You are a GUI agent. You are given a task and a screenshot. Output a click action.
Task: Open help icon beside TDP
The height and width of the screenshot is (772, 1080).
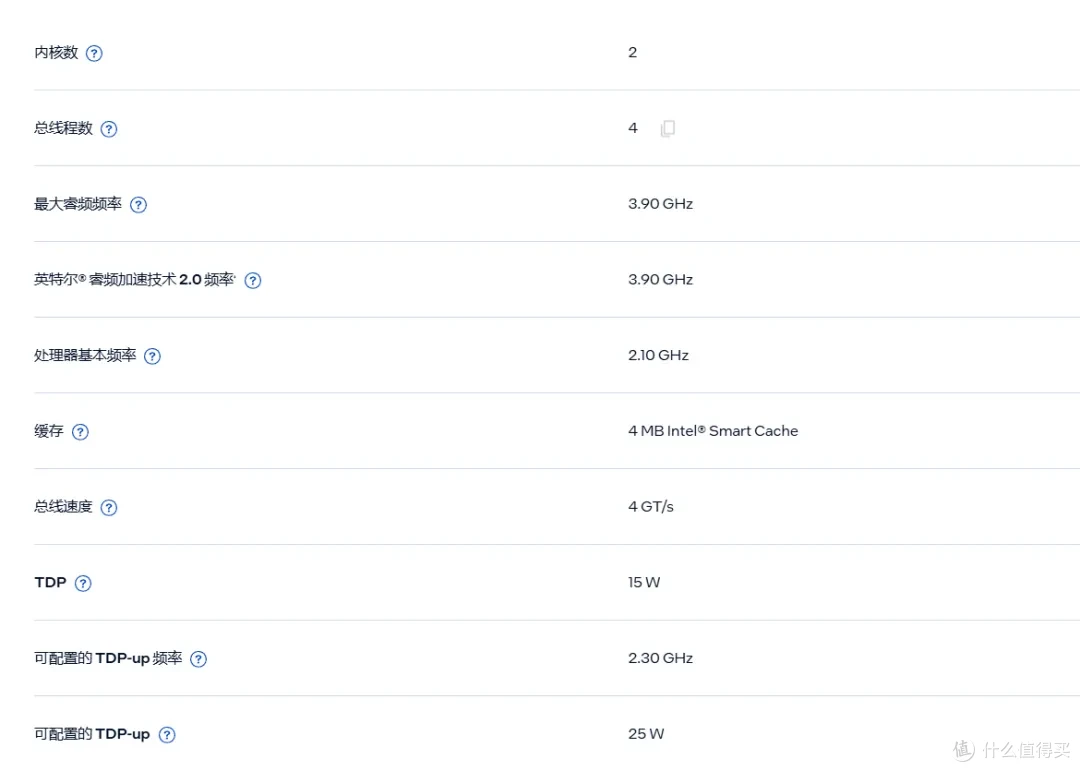pyautogui.click(x=83, y=583)
